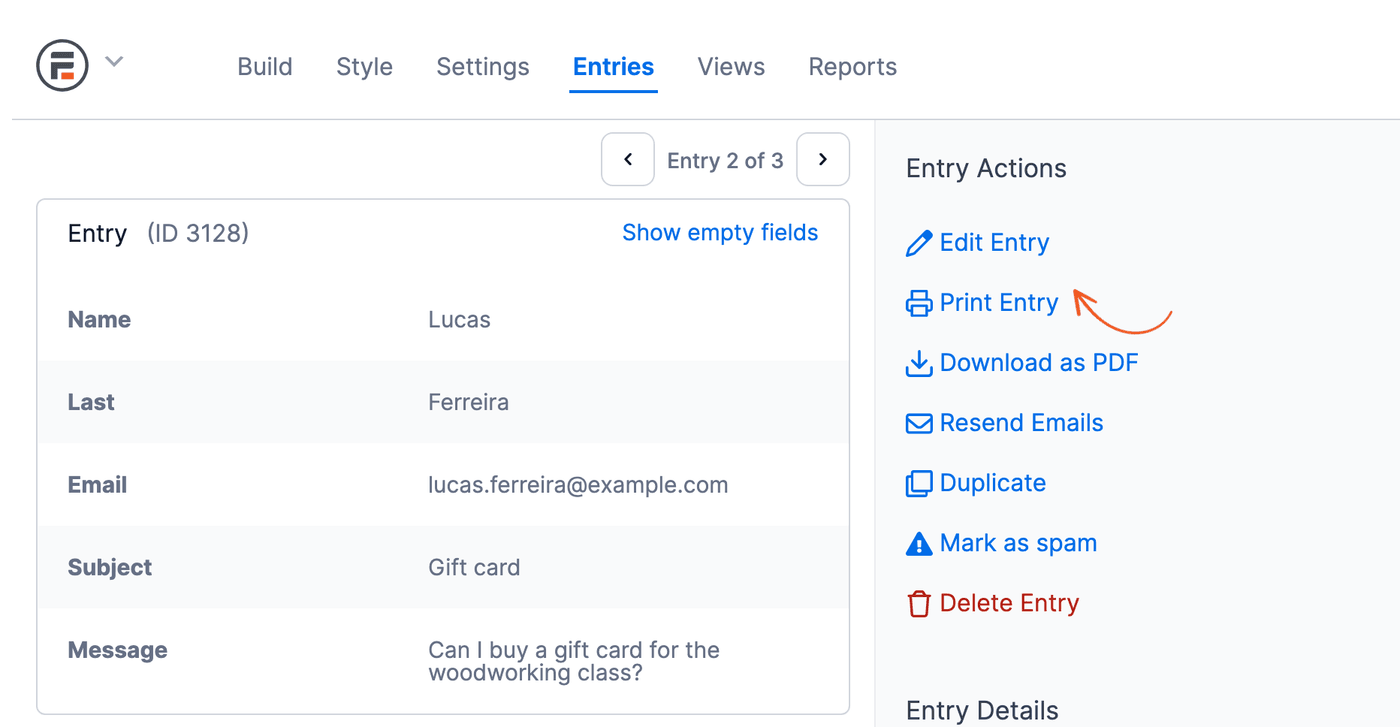
Task: Click the pencil icon for Edit Entry
Action: 918,243
